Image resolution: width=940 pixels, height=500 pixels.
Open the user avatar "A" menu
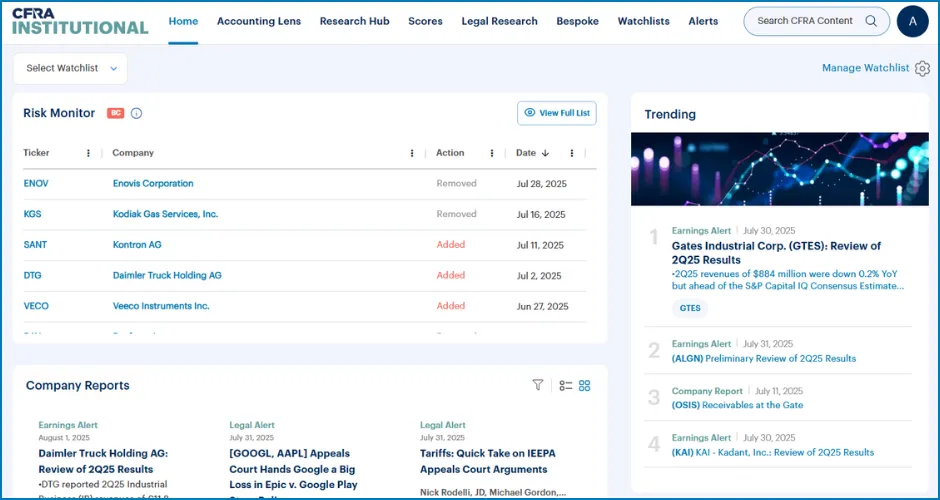point(912,22)
